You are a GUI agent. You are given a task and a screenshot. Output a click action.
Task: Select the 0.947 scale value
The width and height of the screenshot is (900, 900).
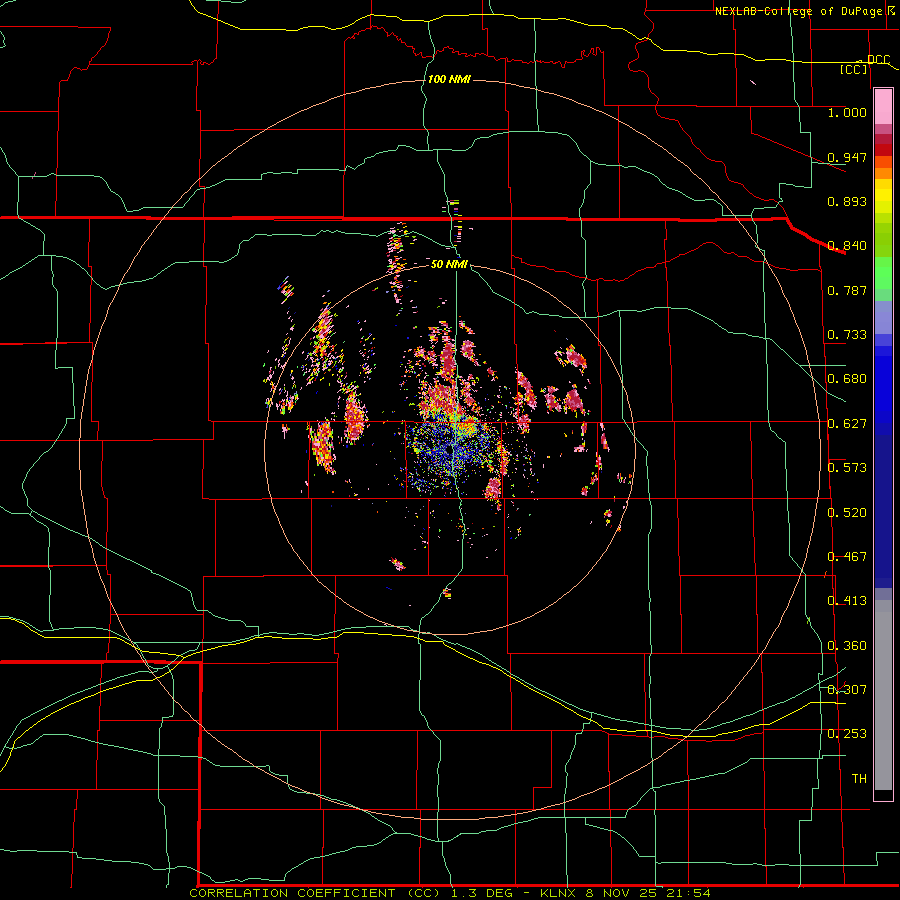pos(847,157)
